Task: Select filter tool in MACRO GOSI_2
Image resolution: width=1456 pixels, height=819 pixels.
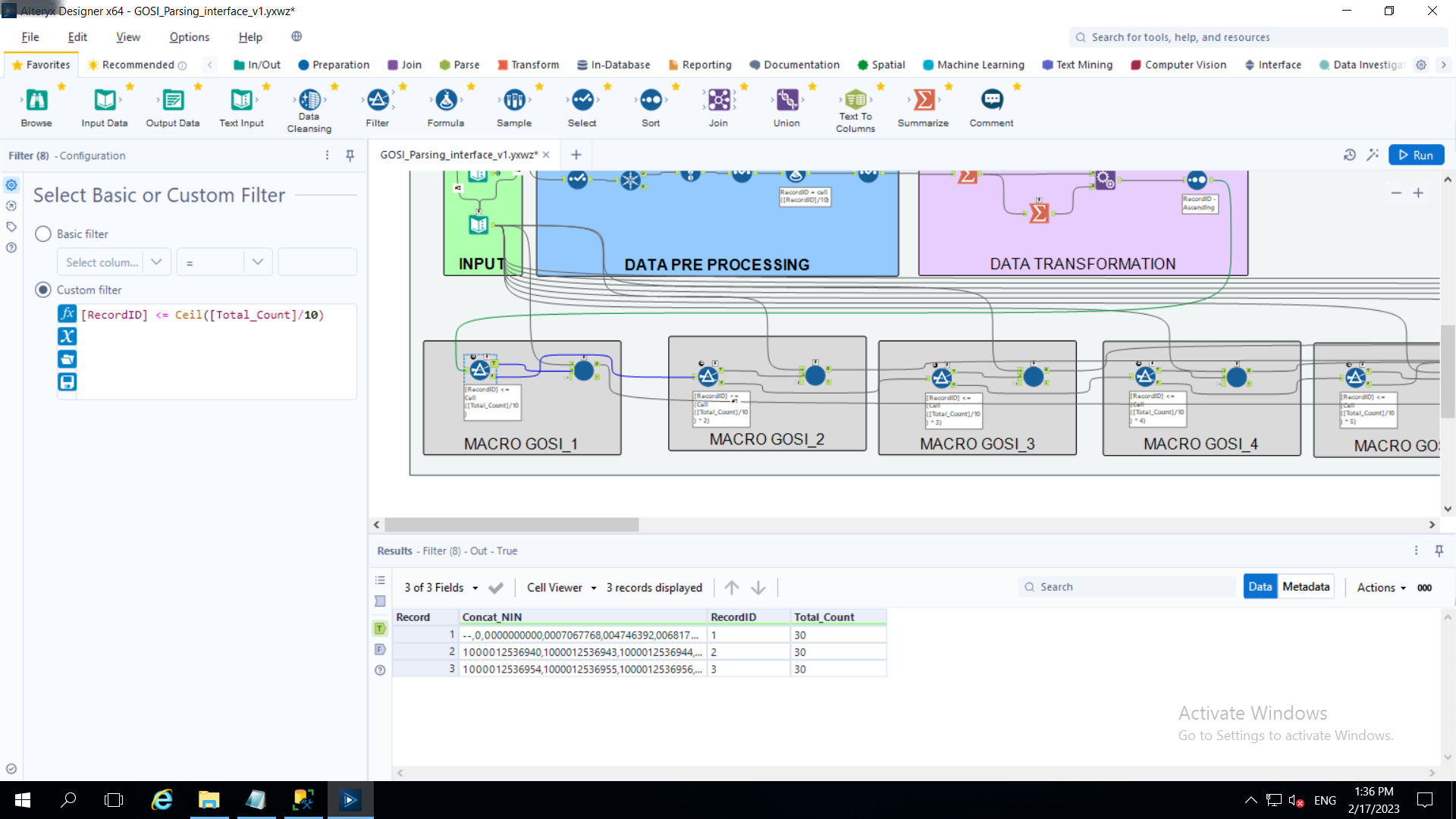Action: click(708, 376)
